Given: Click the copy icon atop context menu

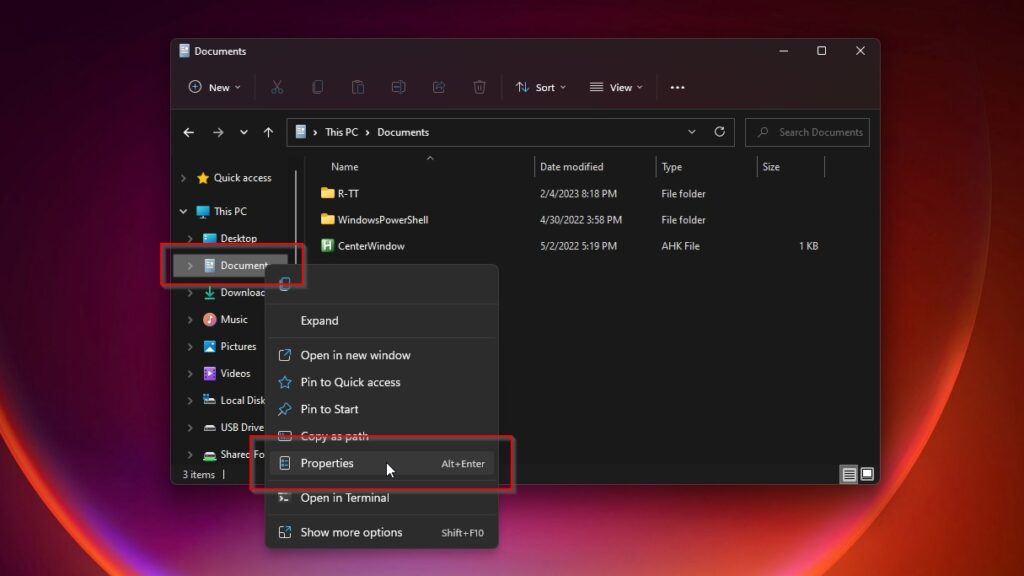Looking at the screenshot, I should (285, 283).
